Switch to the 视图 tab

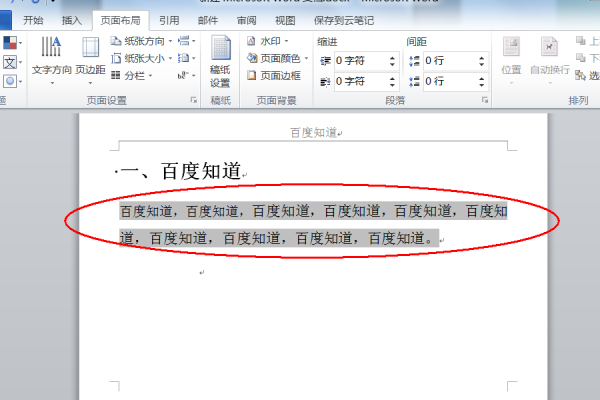pos(285,20)
